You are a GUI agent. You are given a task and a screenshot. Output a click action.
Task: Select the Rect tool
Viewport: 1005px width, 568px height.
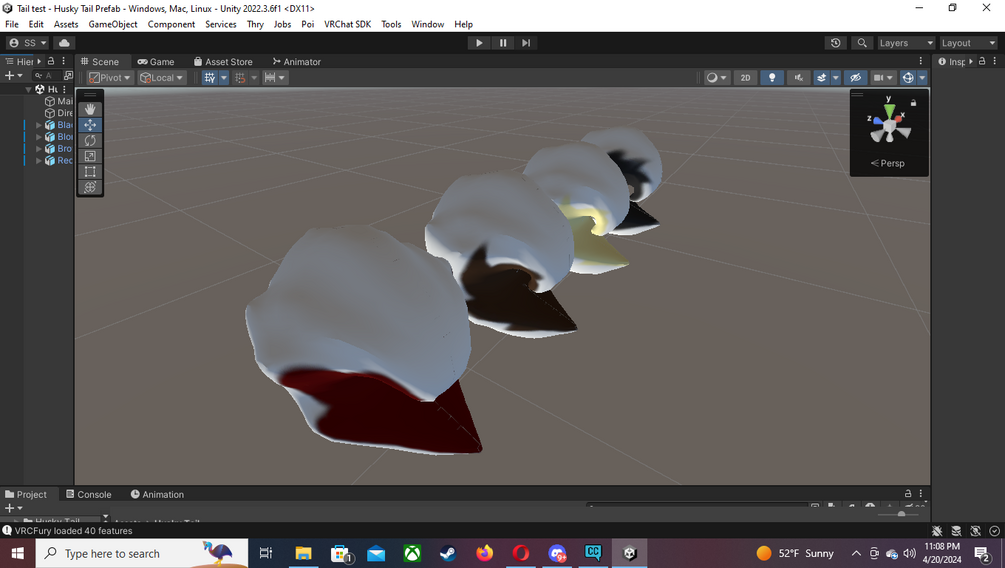tap(90, 171)
